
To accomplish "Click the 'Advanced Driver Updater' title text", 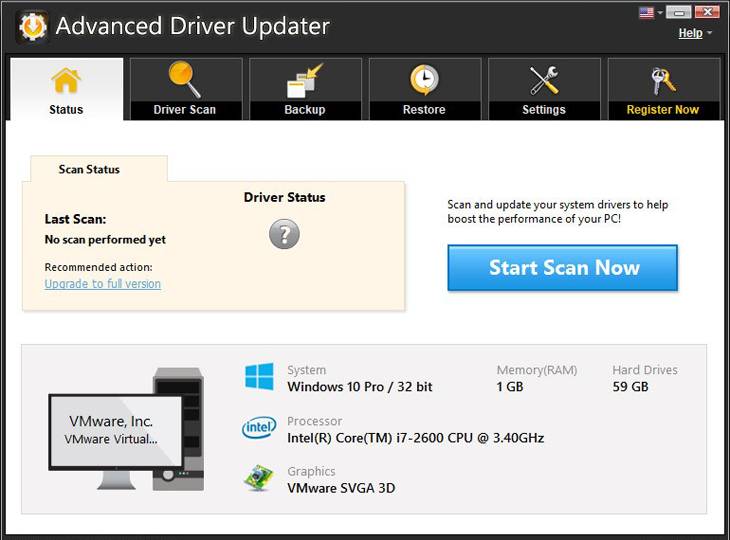I will tap(193, 26).
